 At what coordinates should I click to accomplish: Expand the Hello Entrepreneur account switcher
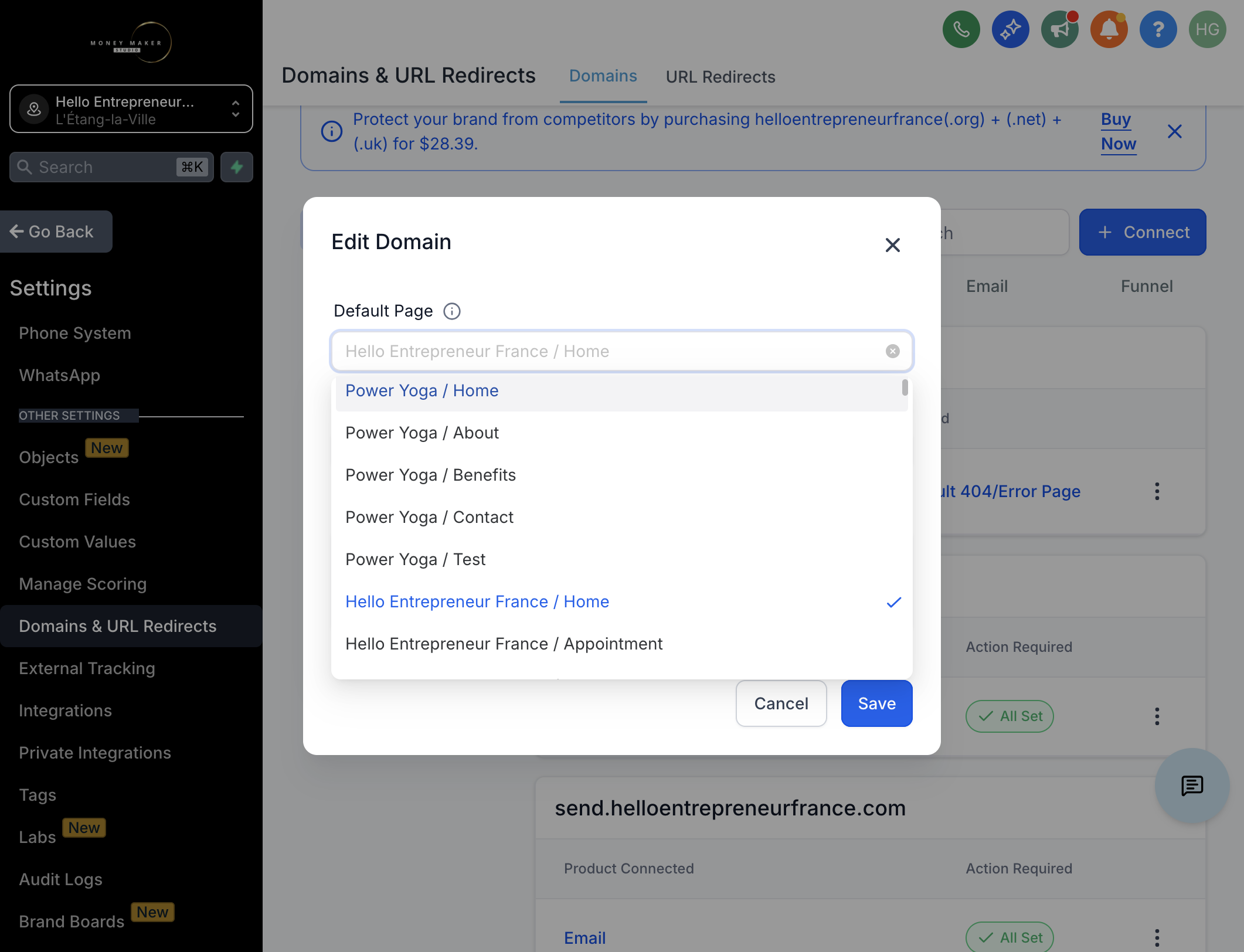[131, 110]
